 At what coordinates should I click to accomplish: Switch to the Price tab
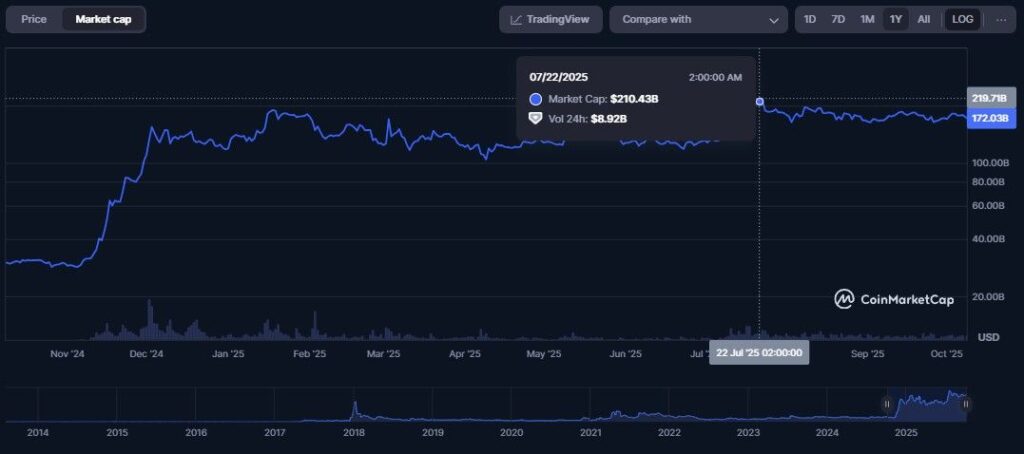pyautogui.click(x=34, y=19)
